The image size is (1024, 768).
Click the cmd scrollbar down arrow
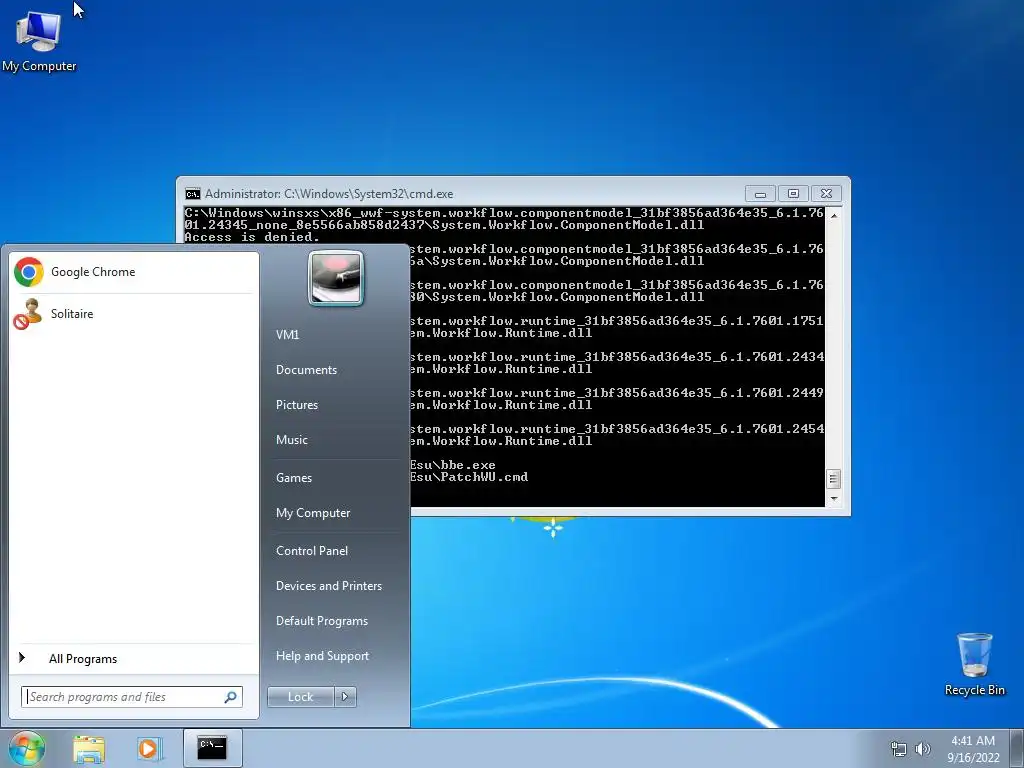tap(833, 499)
